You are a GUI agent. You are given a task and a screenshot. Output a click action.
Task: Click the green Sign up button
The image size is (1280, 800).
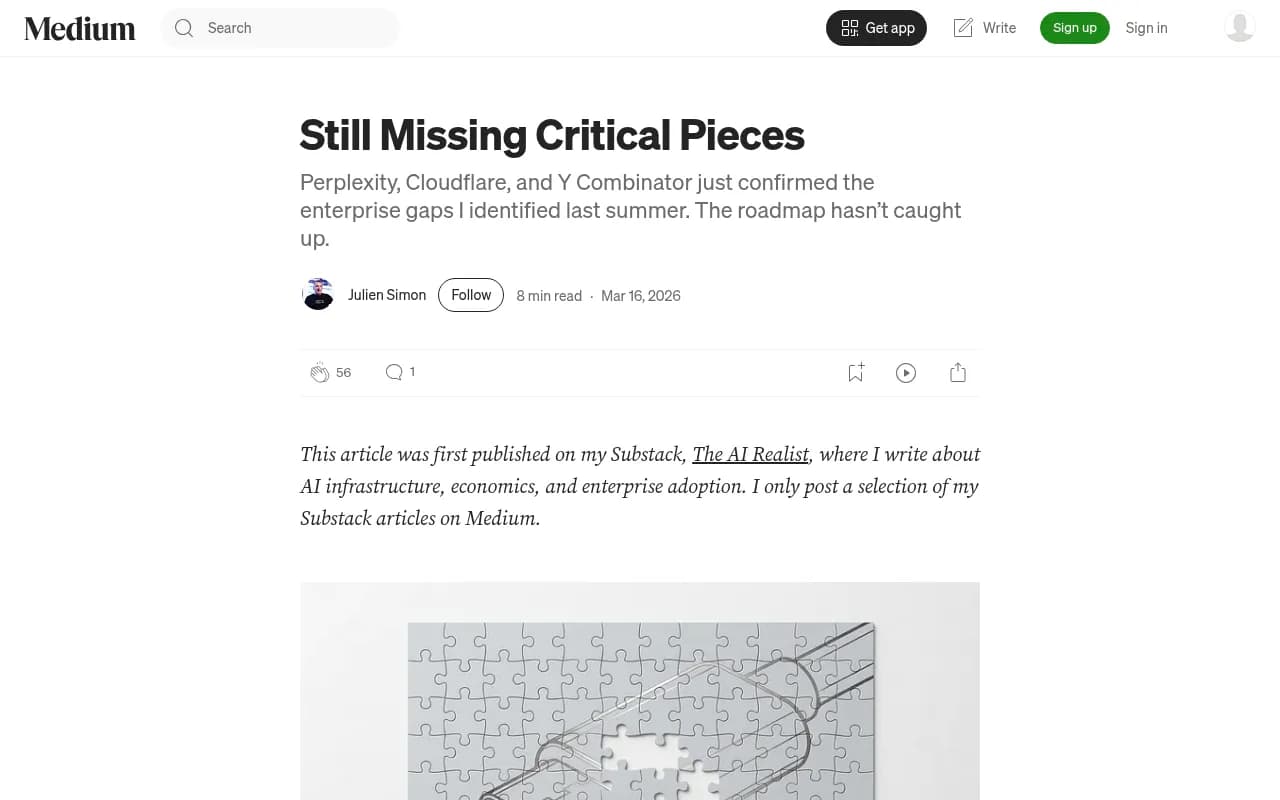pyautogui.click(x=1074, y=28)
